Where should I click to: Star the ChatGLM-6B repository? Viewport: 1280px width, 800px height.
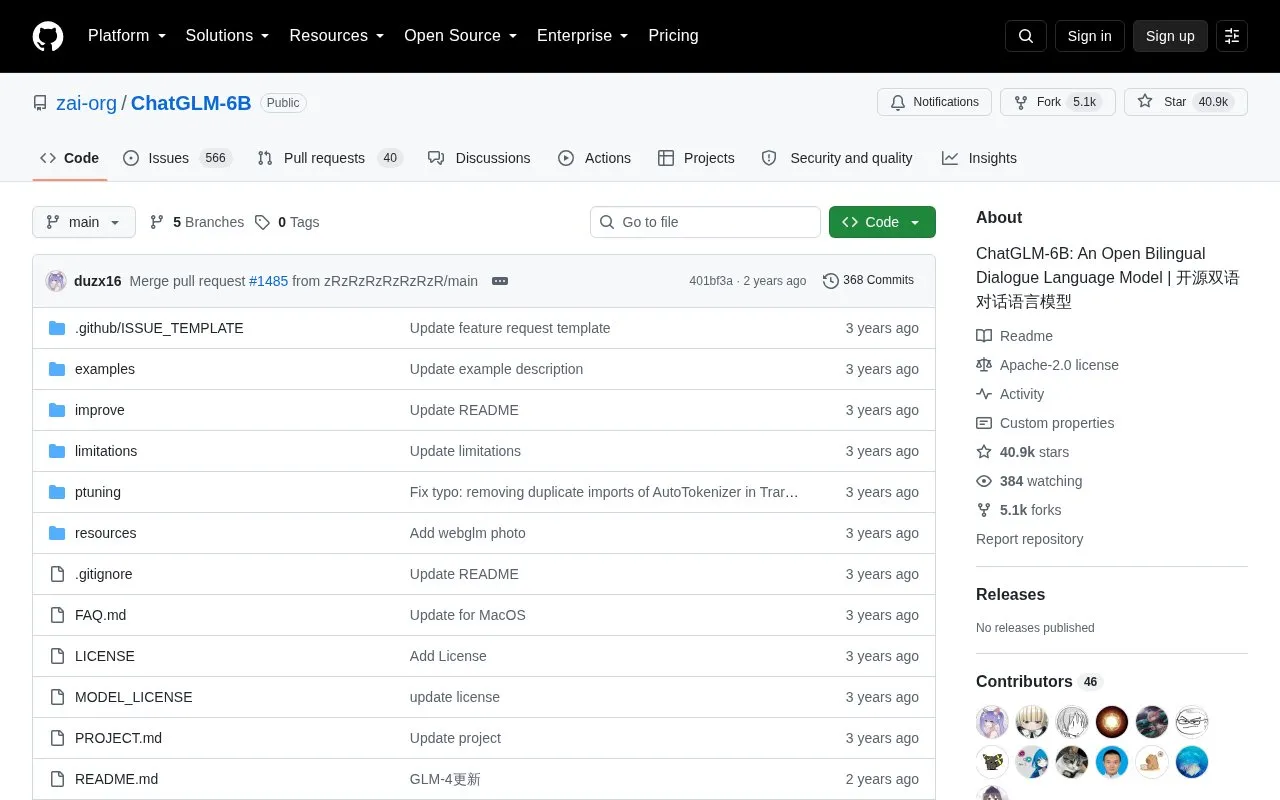tap(1186, 102)
